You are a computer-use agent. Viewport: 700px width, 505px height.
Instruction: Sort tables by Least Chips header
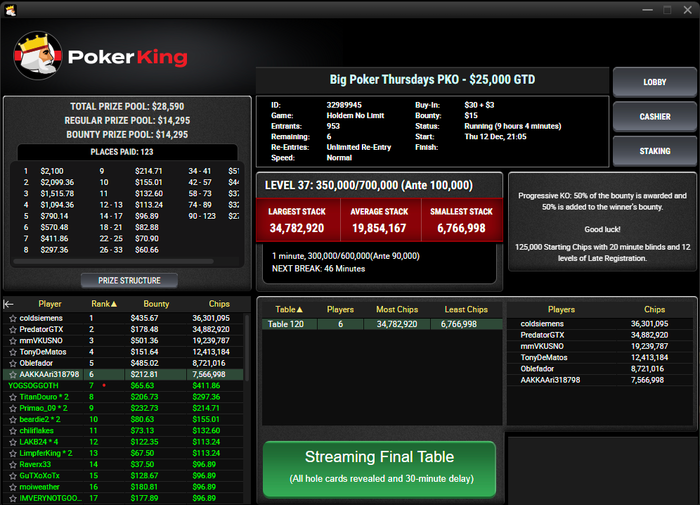coord(466,309)
